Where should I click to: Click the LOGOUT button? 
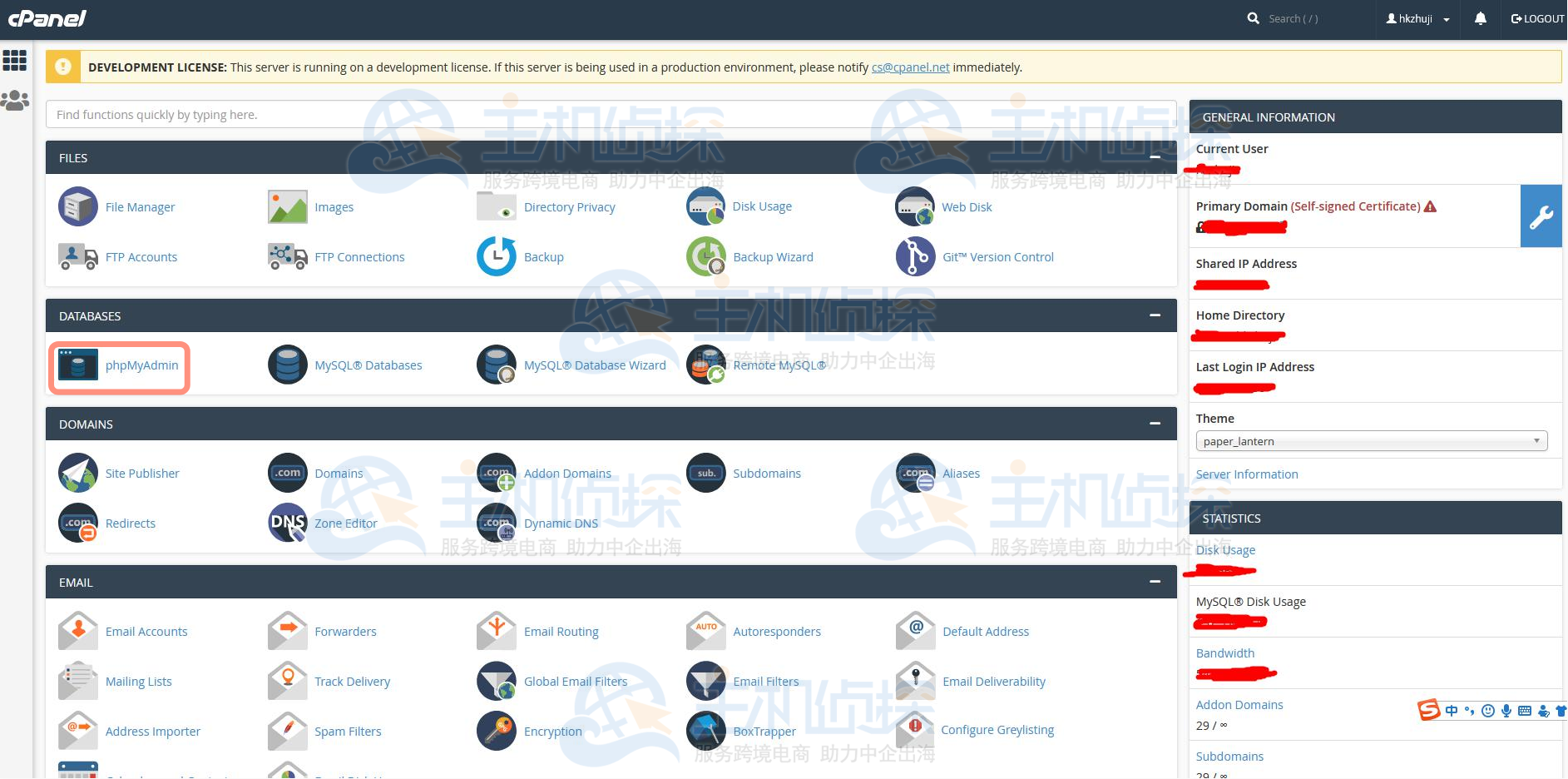[1537, 18]
